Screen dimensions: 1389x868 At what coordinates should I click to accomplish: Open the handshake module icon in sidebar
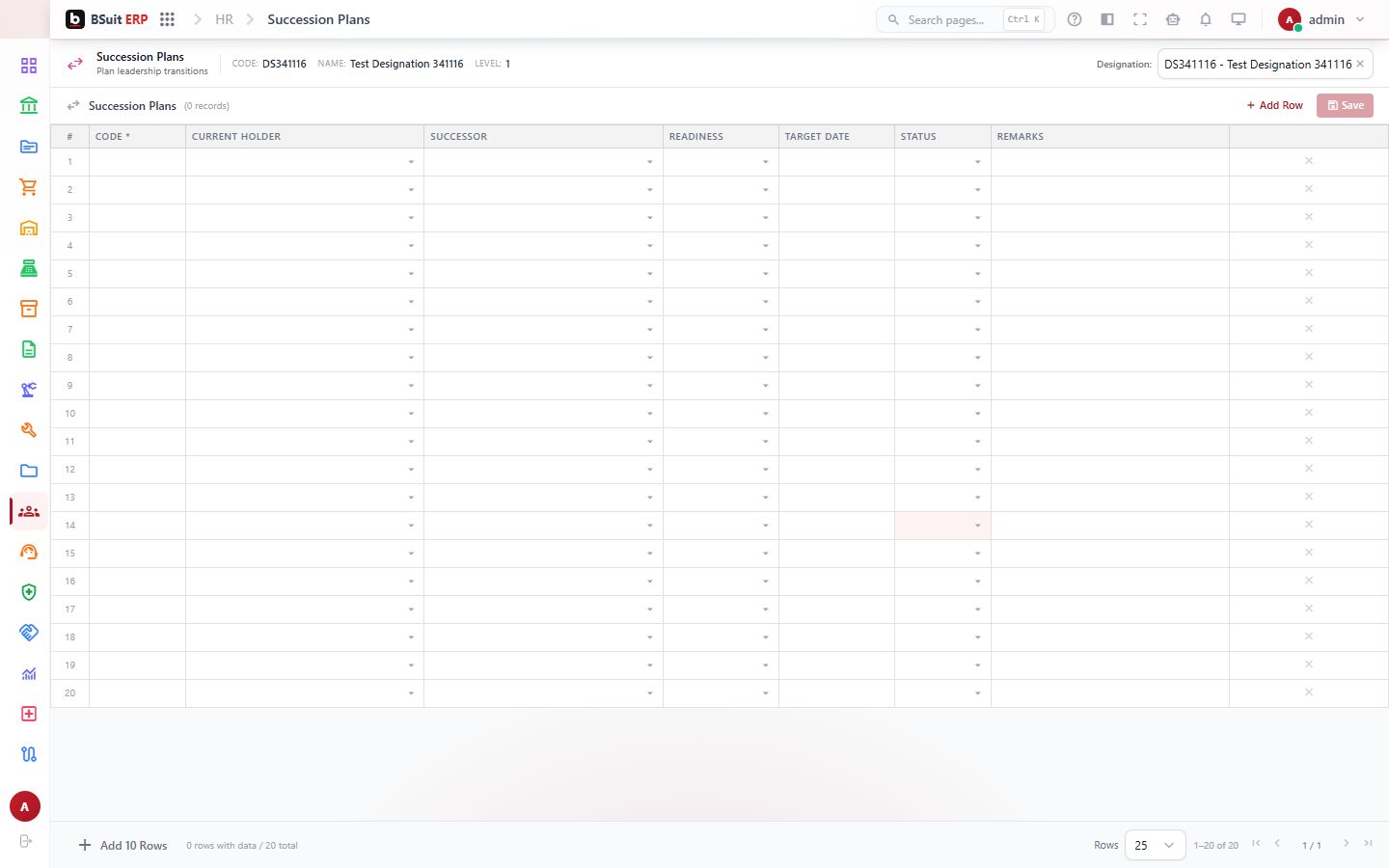click(29, 633)
